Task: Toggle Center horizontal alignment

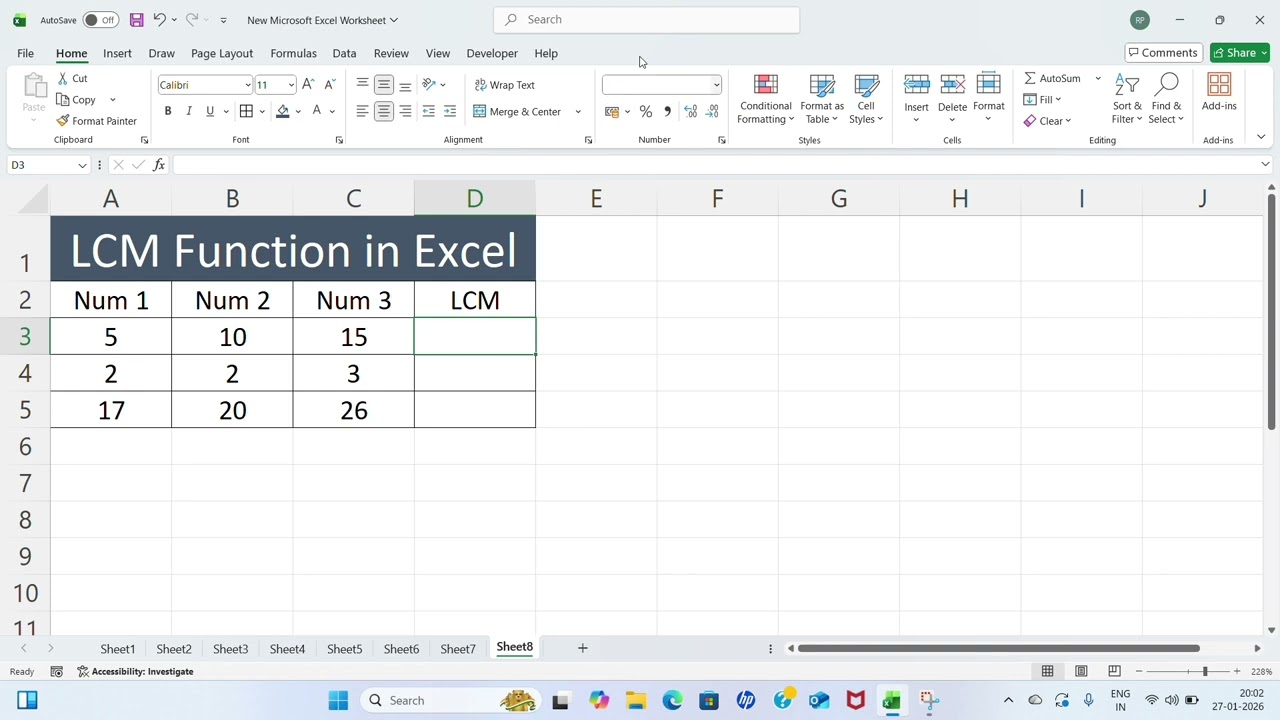Action: 384,112
